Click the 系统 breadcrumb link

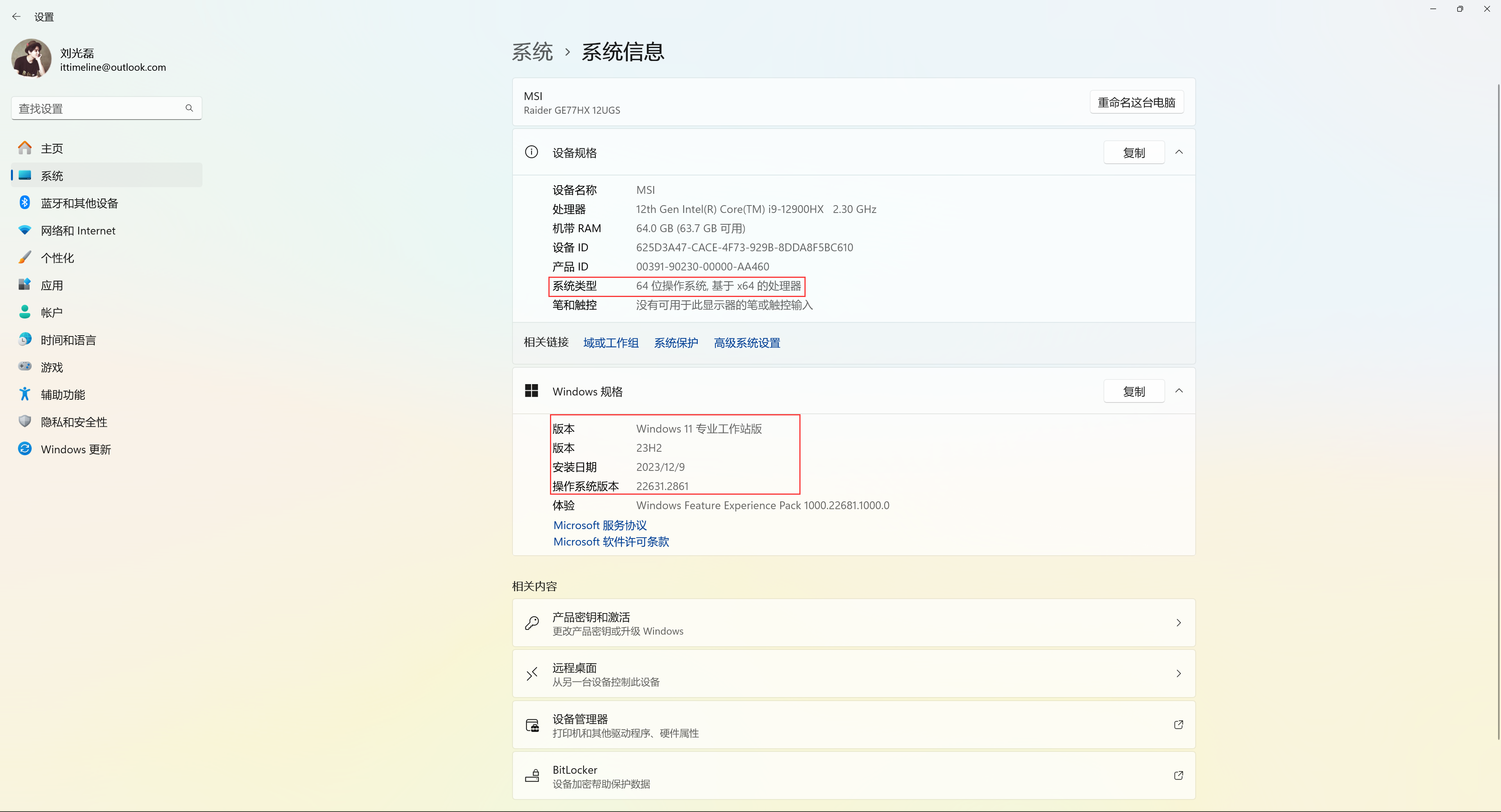[532, 52]
